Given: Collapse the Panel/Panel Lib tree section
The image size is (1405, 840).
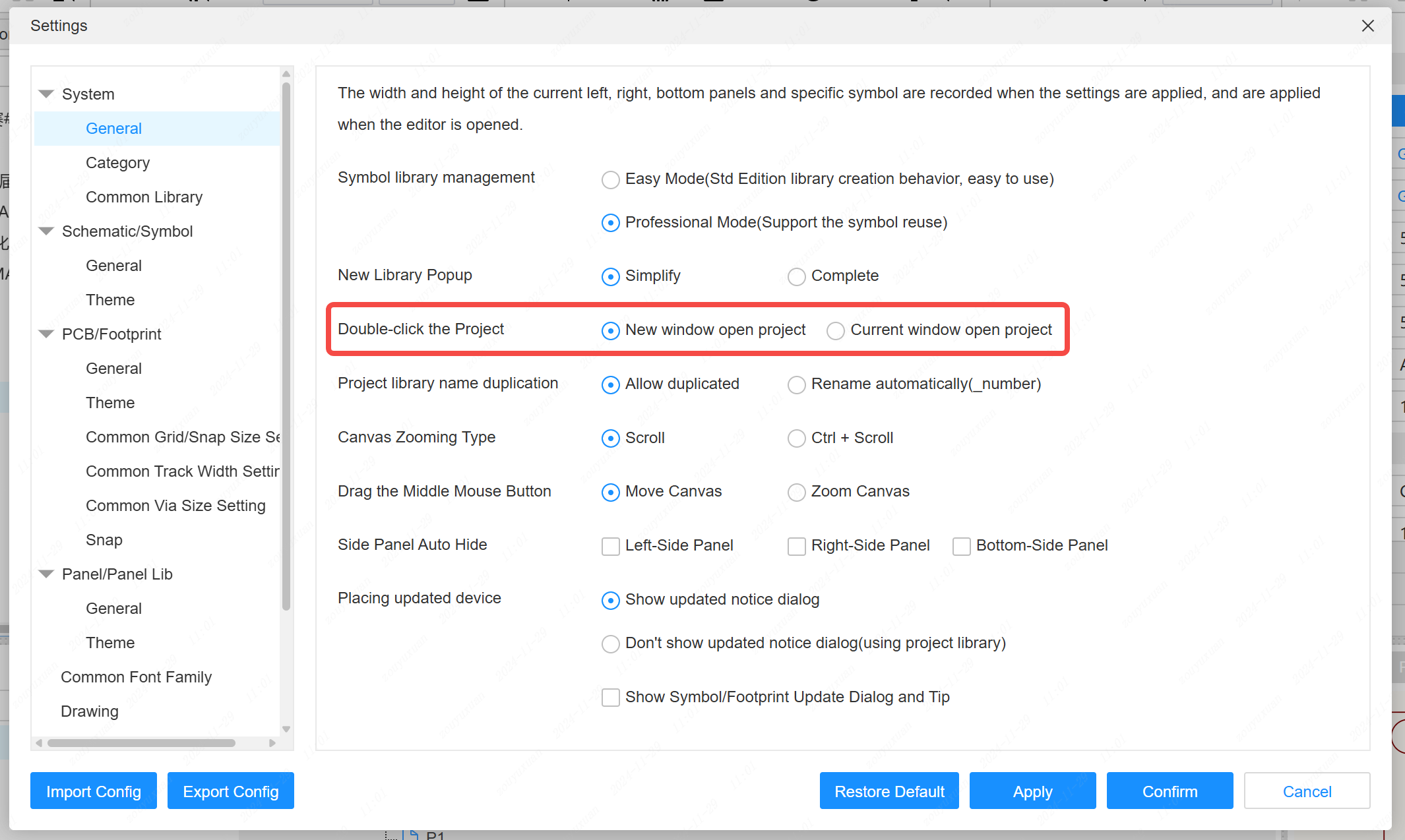Looking at the screenshot, I should pos(46,574).
